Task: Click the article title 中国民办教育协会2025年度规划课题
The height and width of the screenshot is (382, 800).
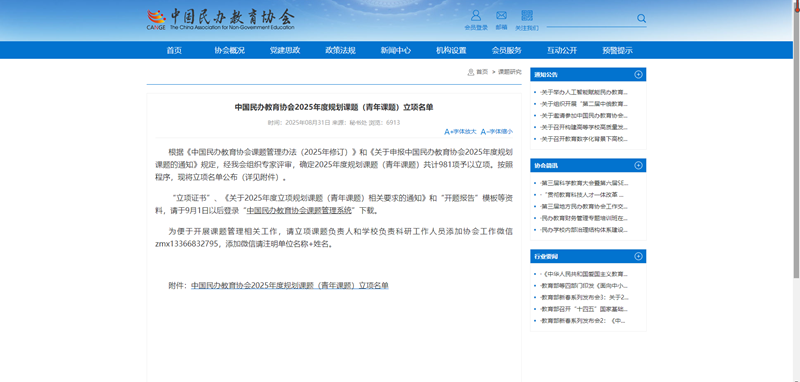Action: (x=334, y=108)
